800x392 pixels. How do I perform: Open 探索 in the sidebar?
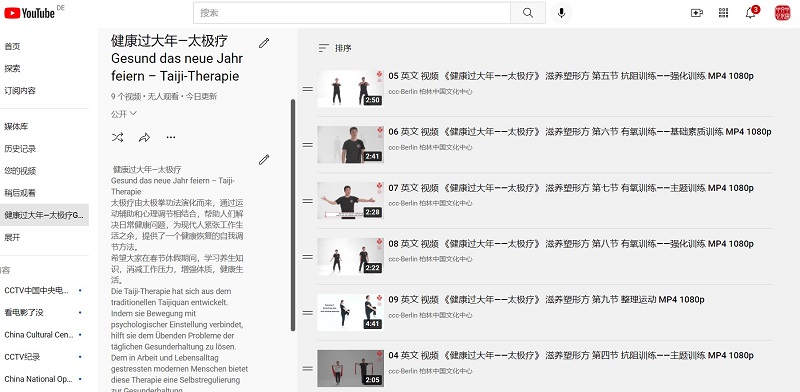tap(12, 68)
